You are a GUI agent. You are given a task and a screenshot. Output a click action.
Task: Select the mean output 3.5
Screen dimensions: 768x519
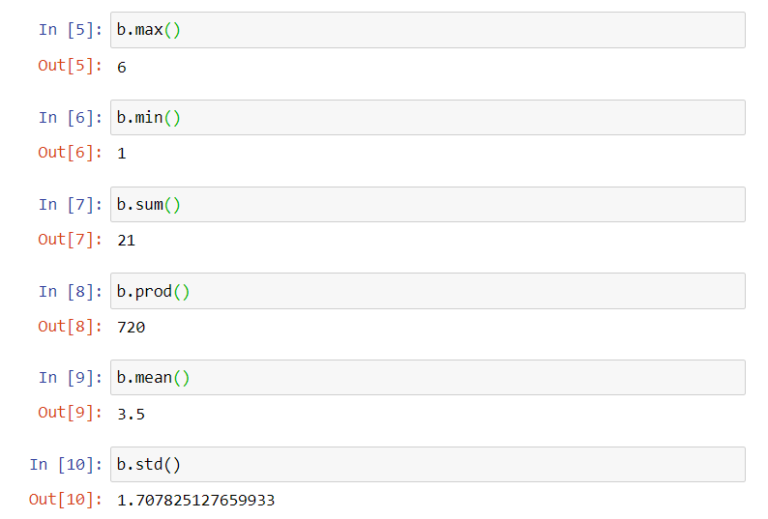(131, 414)
